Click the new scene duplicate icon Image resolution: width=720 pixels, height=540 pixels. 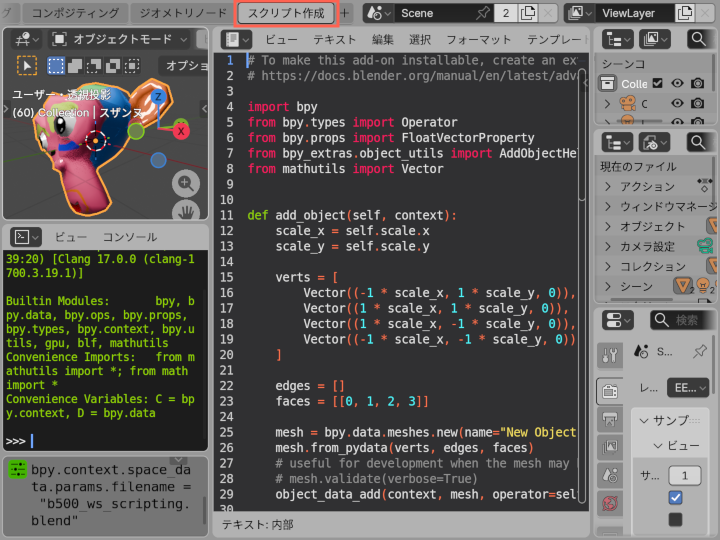528,13
